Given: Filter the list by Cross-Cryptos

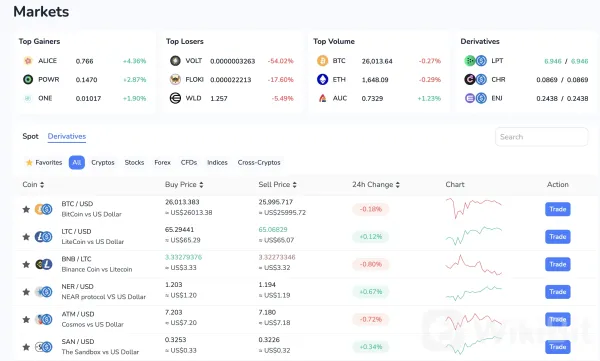Looking at the screenshot, I should (259, 162).
